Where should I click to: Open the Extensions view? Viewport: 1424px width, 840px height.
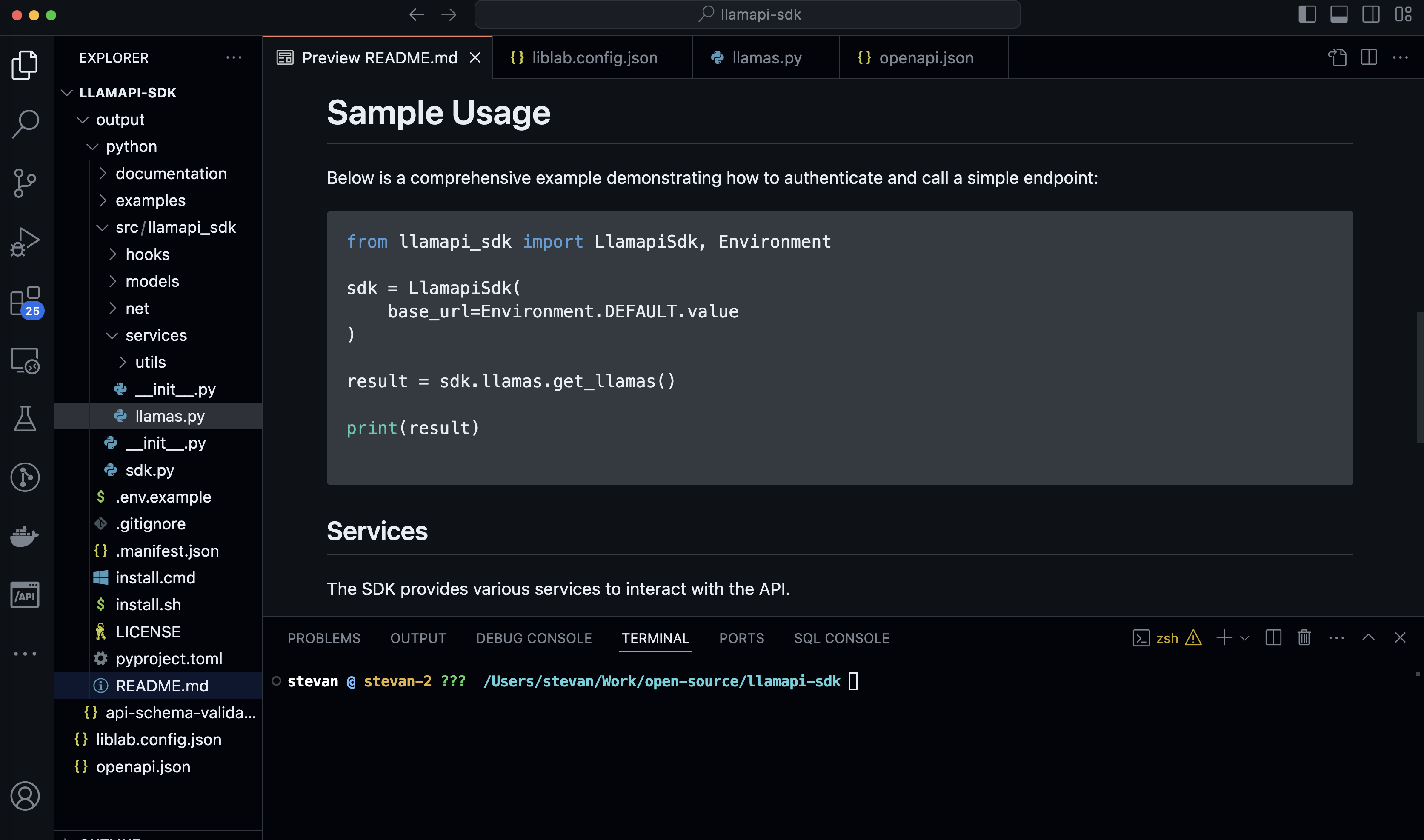24,300
